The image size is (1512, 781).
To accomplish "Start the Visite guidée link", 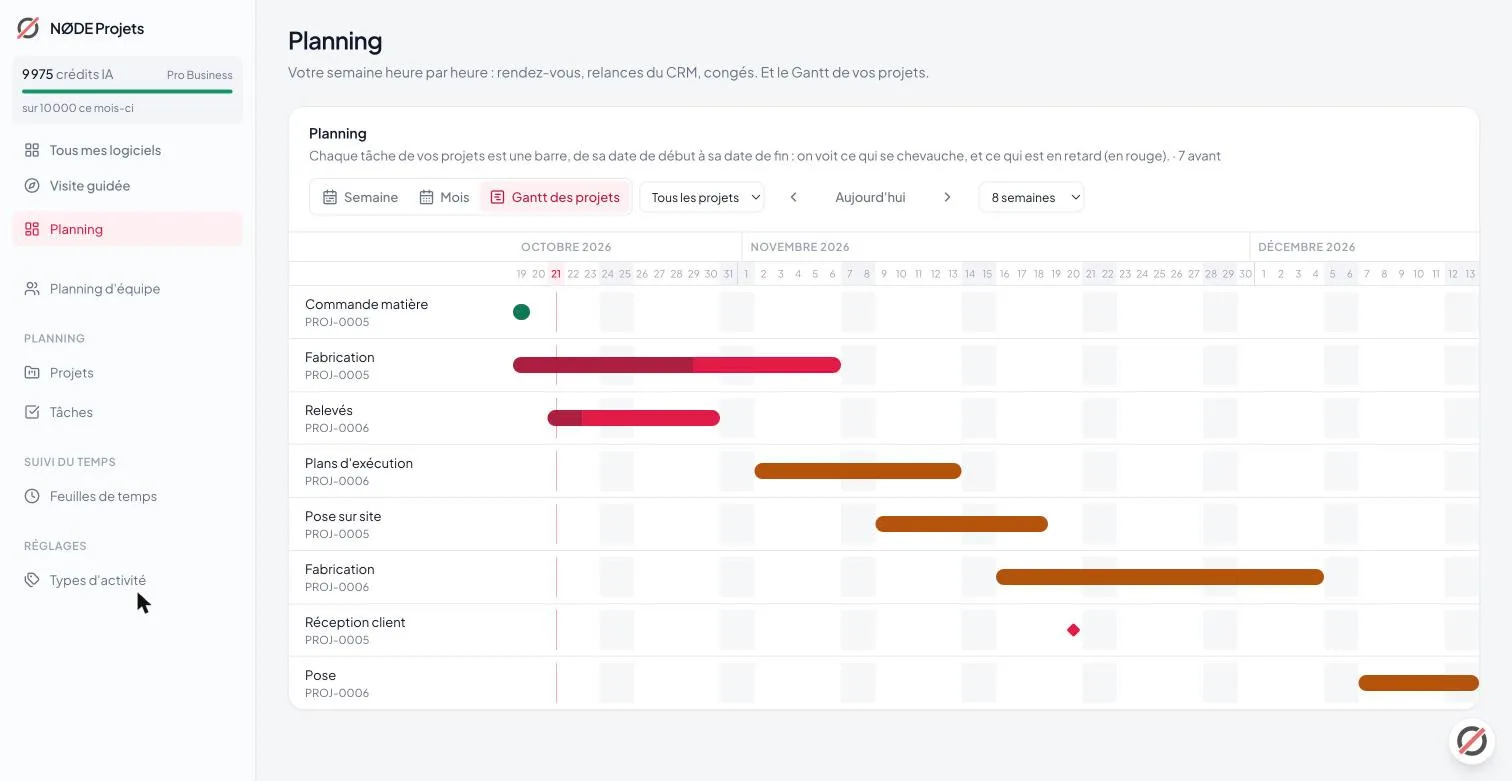I will coord(127,186).
